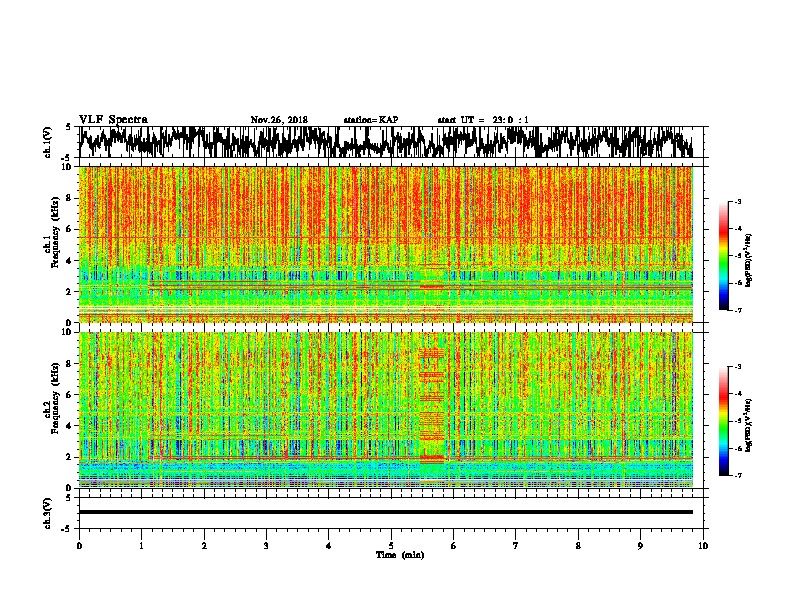792x612 pixels.
Task: Click the time axis tick label "3"
Action: (266, 546)
